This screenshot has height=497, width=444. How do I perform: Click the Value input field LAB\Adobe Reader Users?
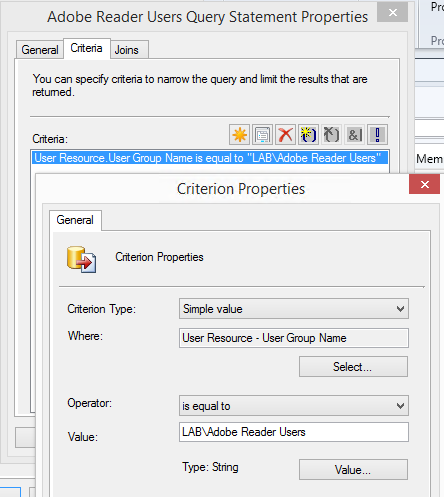click(x=294, y=432)
